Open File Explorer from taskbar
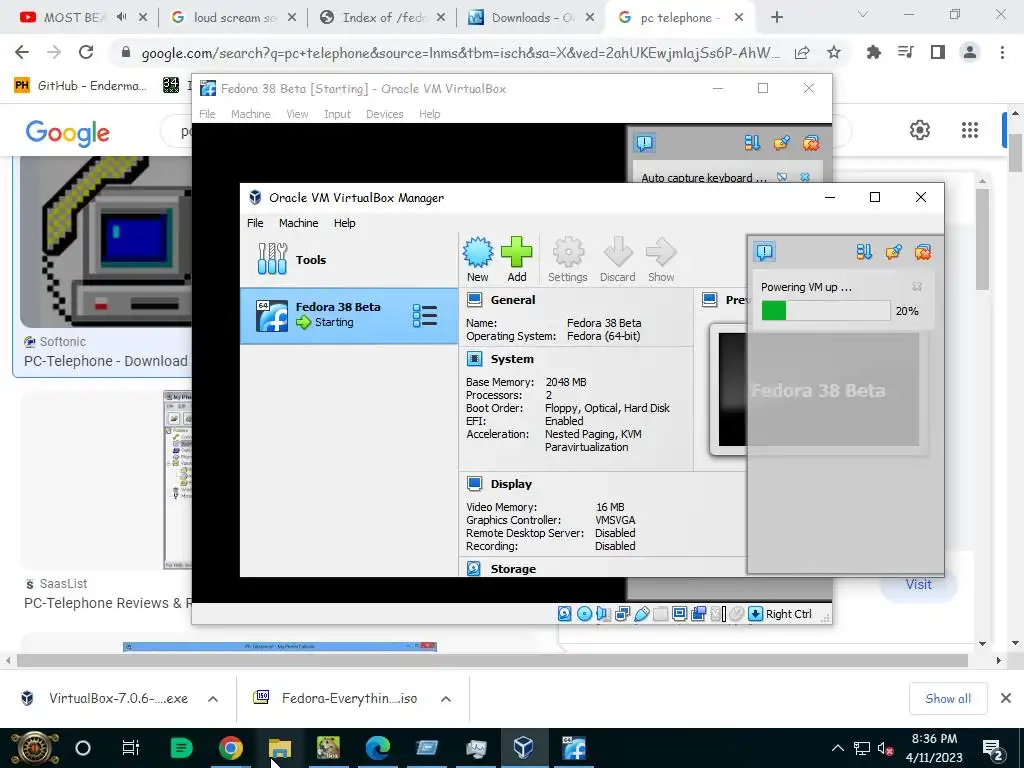The height and width of the screenshot is (768, 1024). (280, 748)
